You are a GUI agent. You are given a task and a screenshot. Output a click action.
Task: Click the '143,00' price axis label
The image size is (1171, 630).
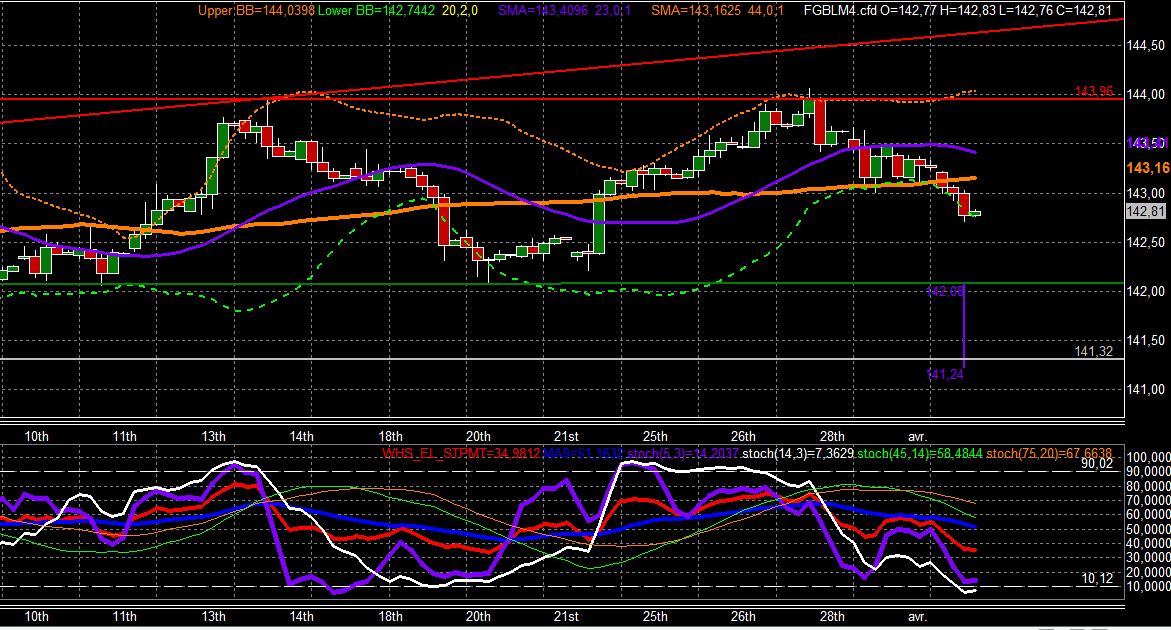[1146, 193]
